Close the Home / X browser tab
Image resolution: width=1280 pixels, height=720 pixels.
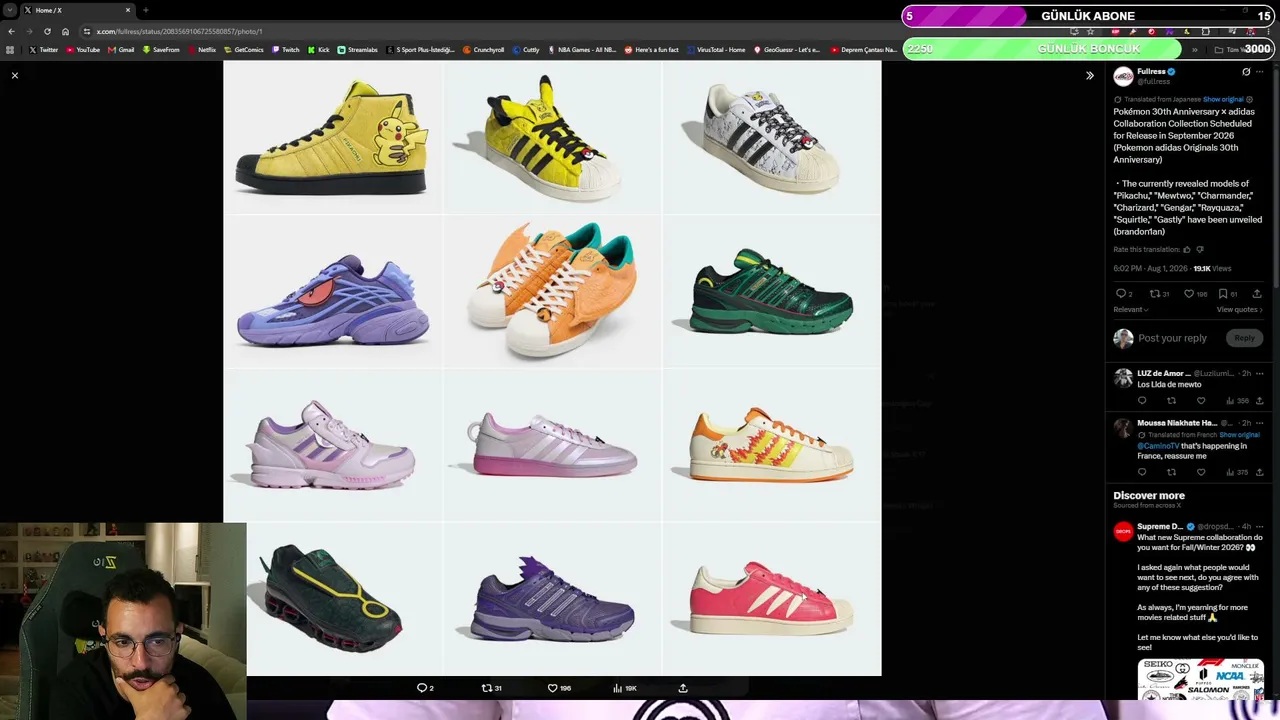[128, 10]
